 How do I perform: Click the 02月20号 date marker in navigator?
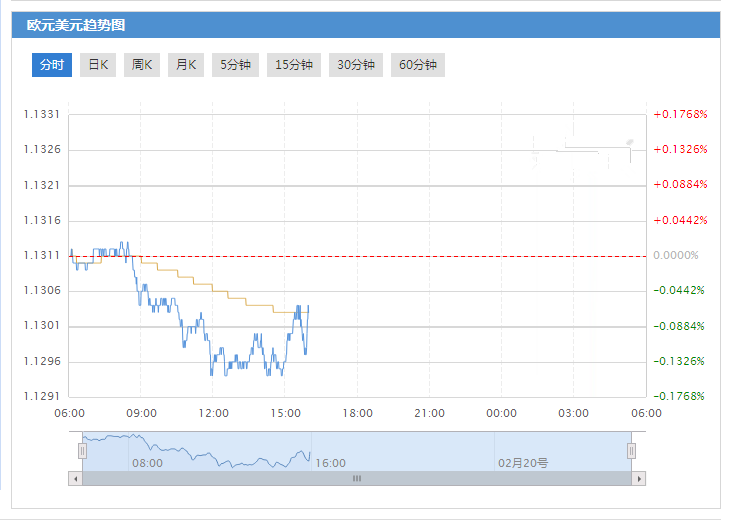tap(523, 463)
